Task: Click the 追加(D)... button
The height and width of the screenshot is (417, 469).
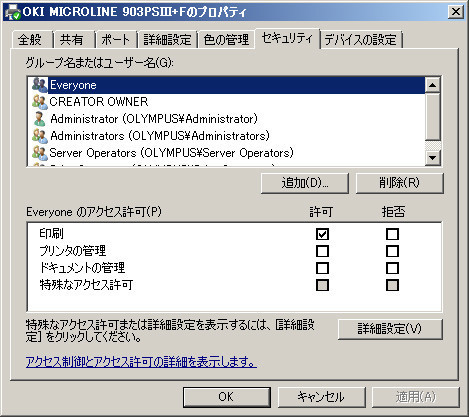Action: [305, 183]
